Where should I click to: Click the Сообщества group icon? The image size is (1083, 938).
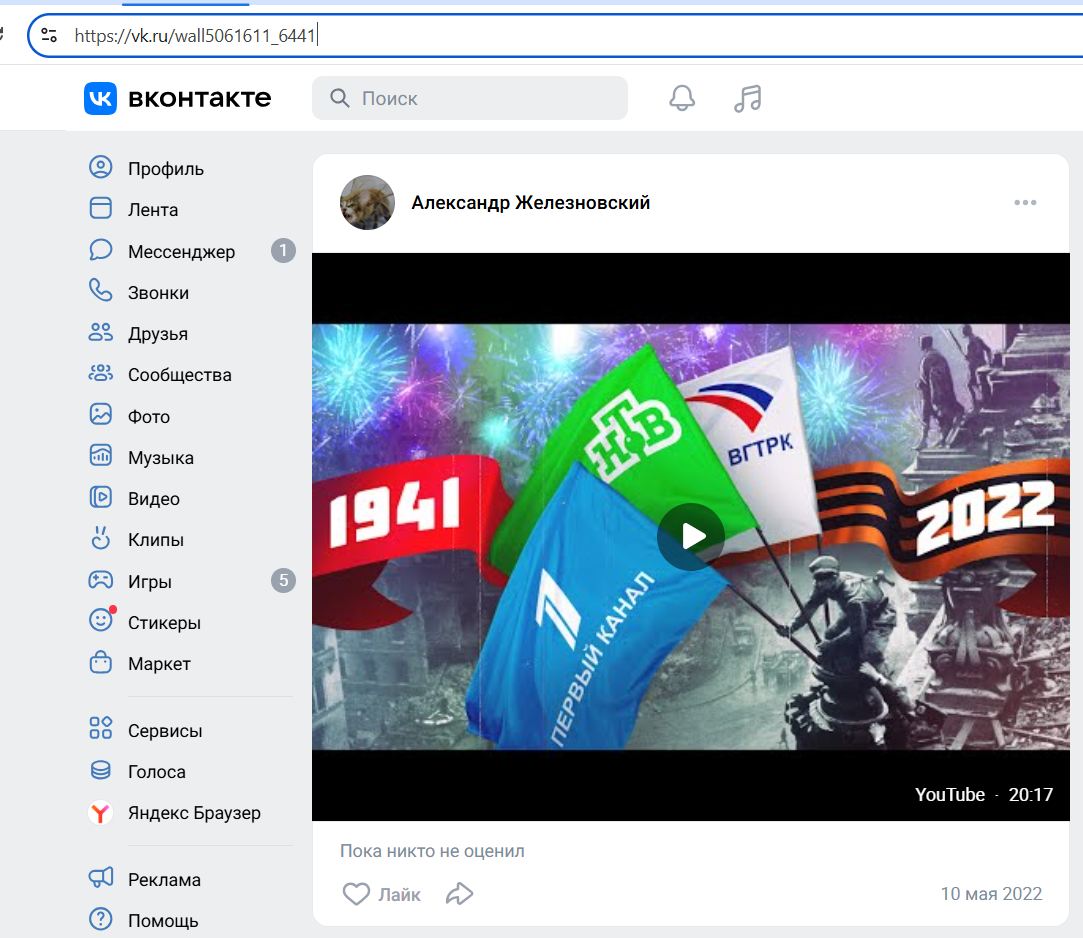(x=101, y=374)
